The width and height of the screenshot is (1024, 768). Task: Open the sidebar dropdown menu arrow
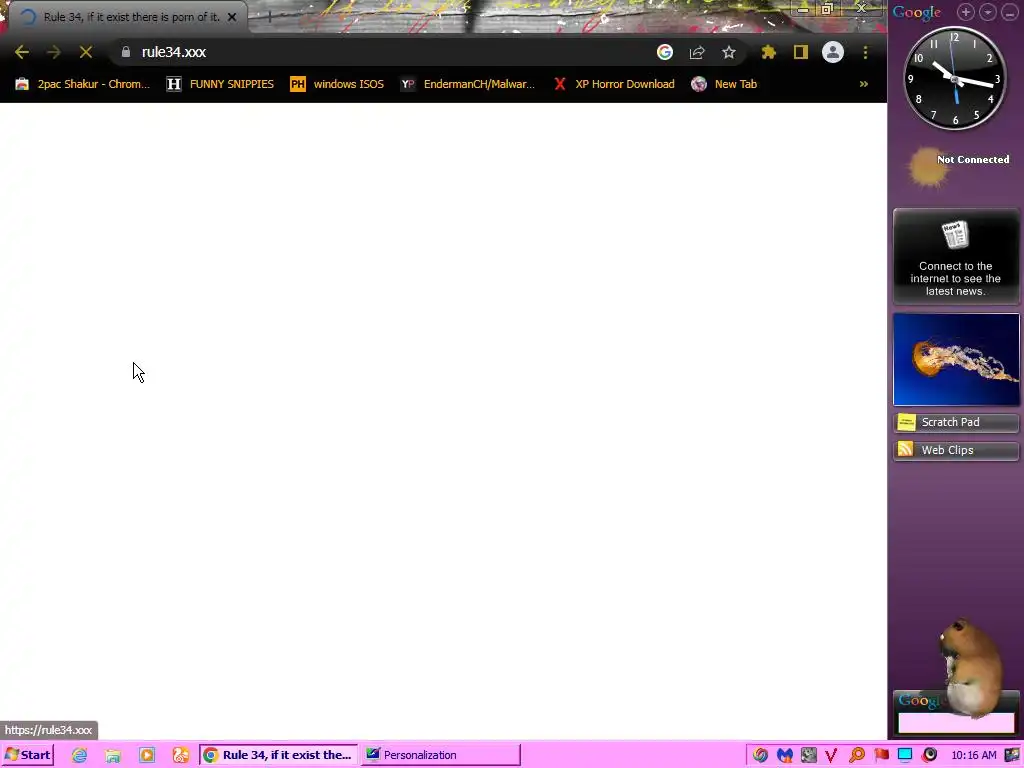tap(988, 12)
